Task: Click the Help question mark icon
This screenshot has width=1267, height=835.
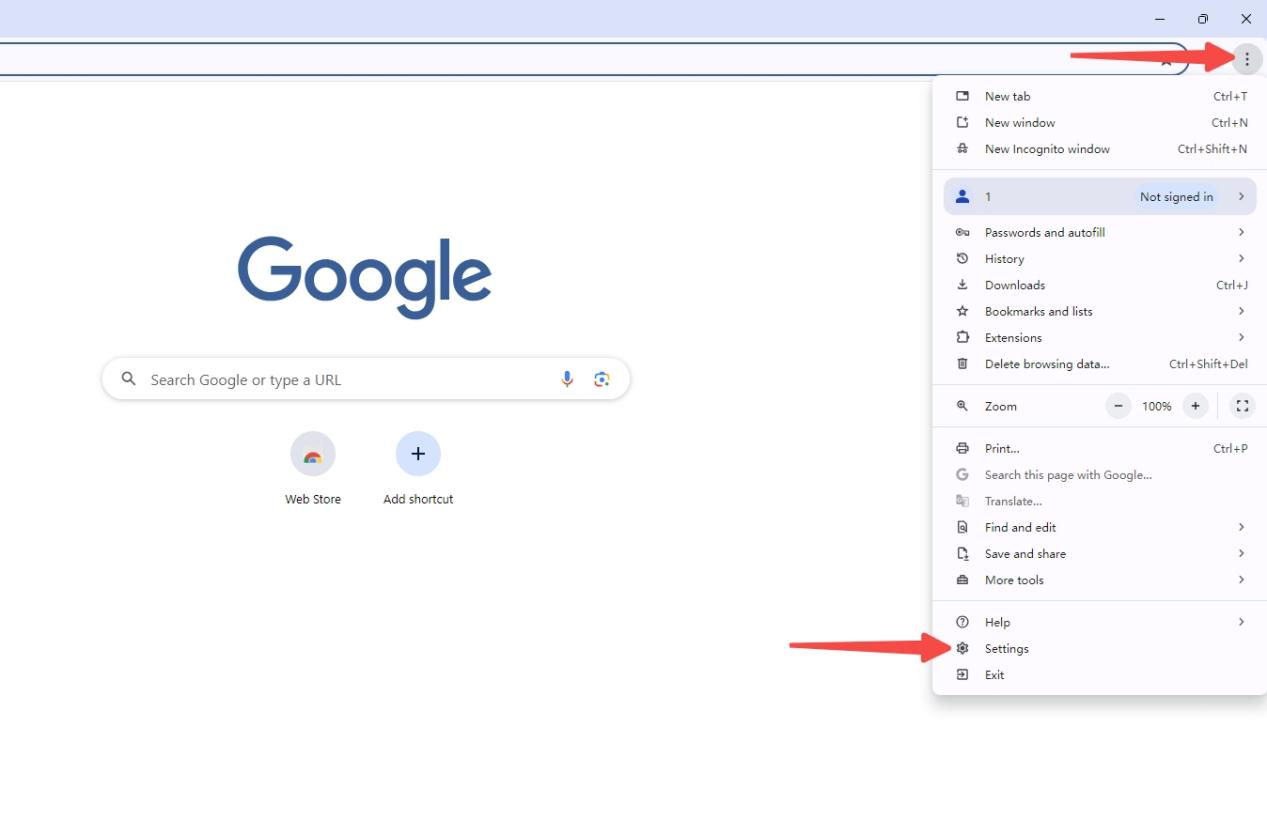Action: 962,622
